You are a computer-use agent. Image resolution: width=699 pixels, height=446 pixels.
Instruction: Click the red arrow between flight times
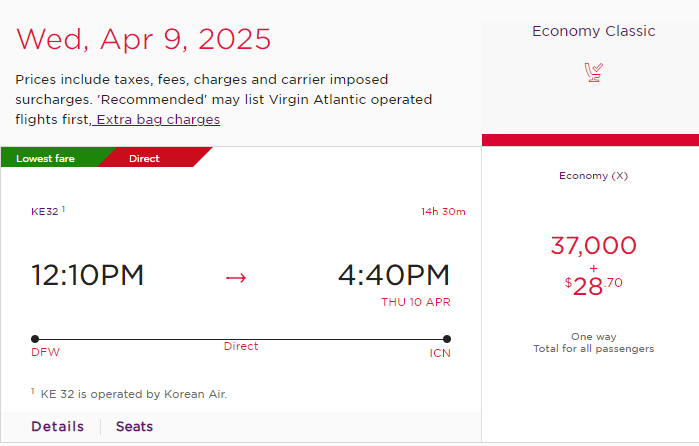[x=236, y=278]
